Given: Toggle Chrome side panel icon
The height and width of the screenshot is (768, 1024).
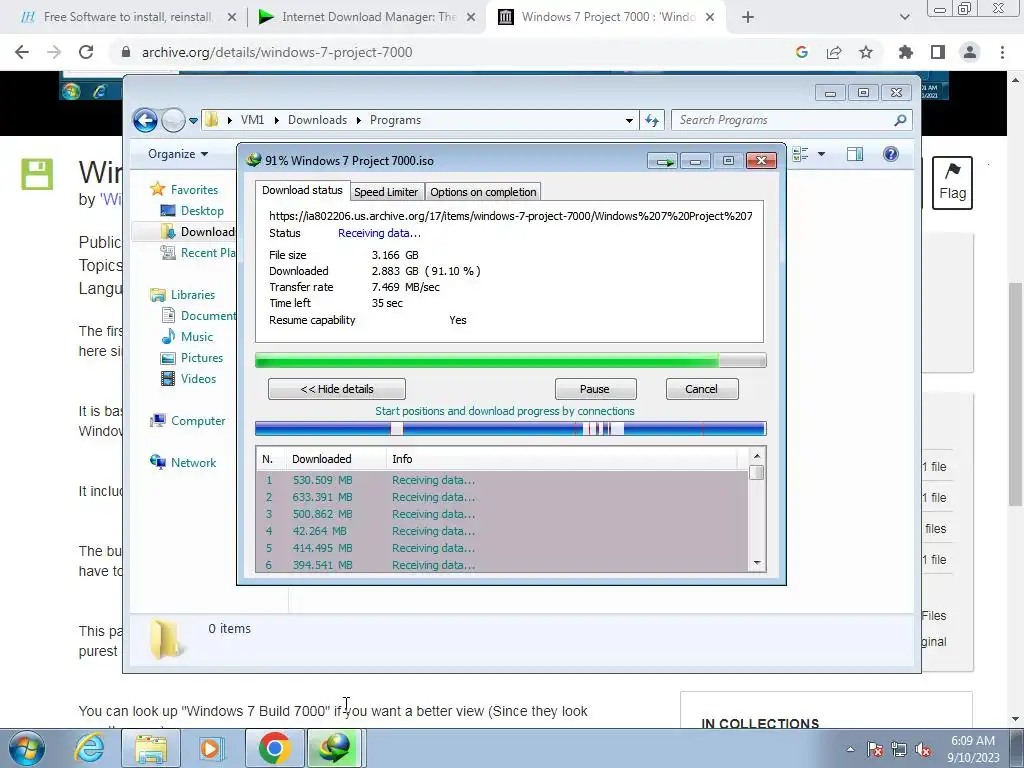Looking at the screenshot, I should pyautogui.click(x=938, y=52).
